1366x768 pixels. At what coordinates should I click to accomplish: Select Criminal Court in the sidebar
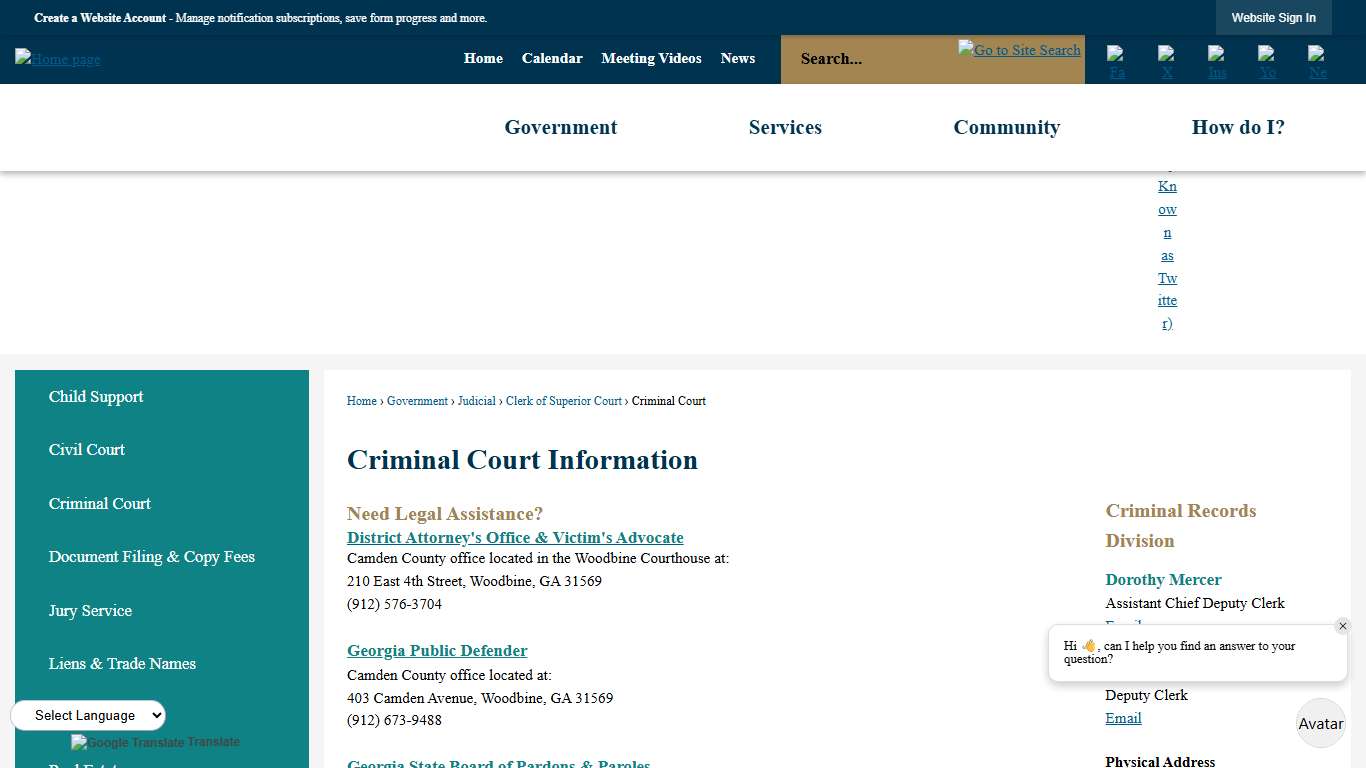click(x=99, y=503)
